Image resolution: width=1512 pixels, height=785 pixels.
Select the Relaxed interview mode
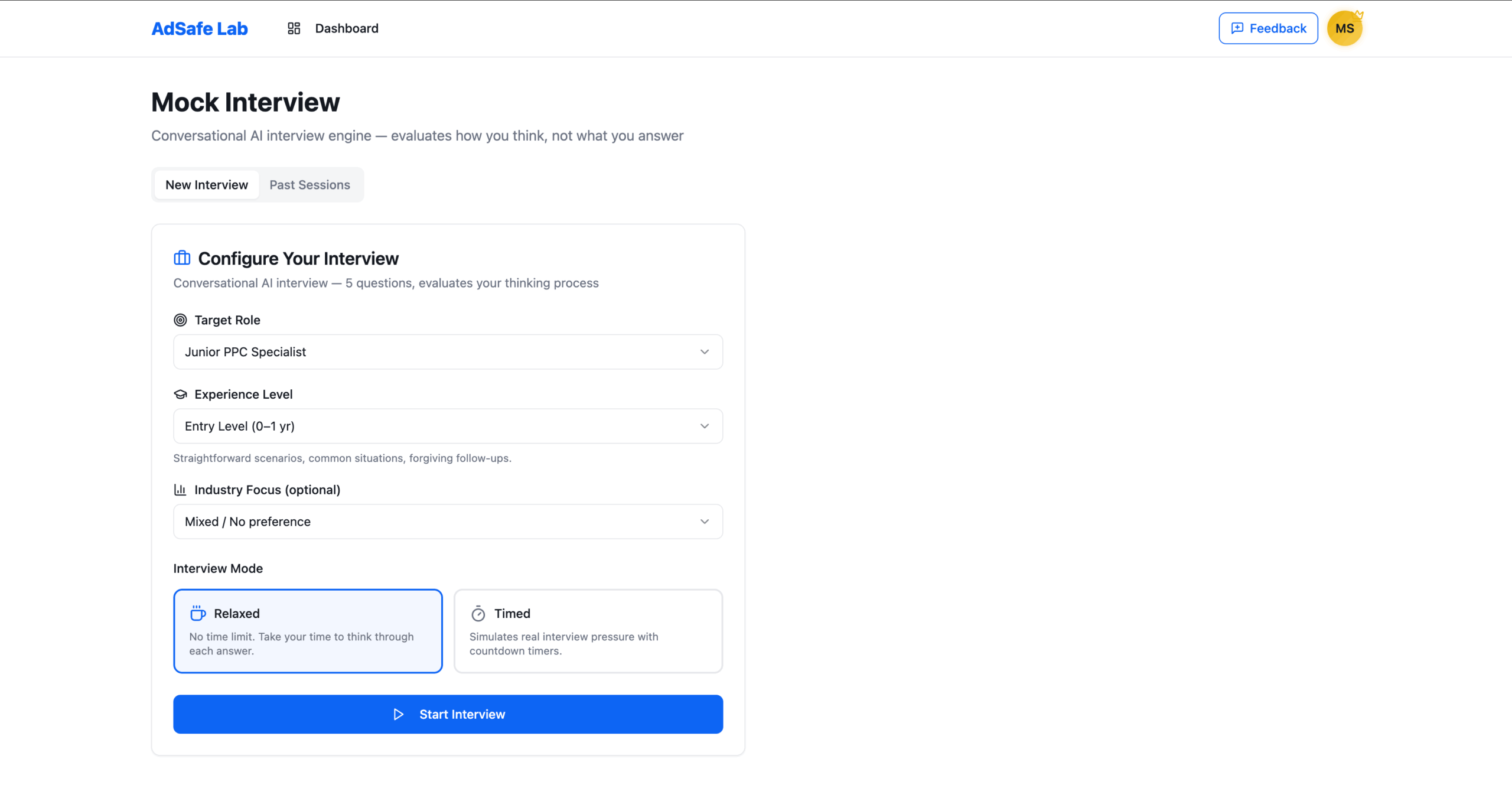point(308,631)
